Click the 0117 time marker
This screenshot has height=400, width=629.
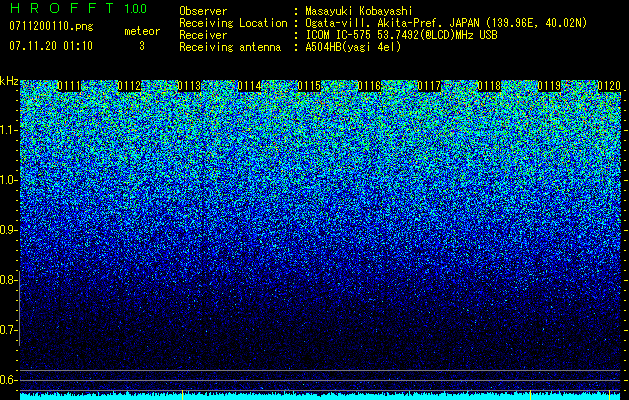pyautogui.click(x=429, y=86)
